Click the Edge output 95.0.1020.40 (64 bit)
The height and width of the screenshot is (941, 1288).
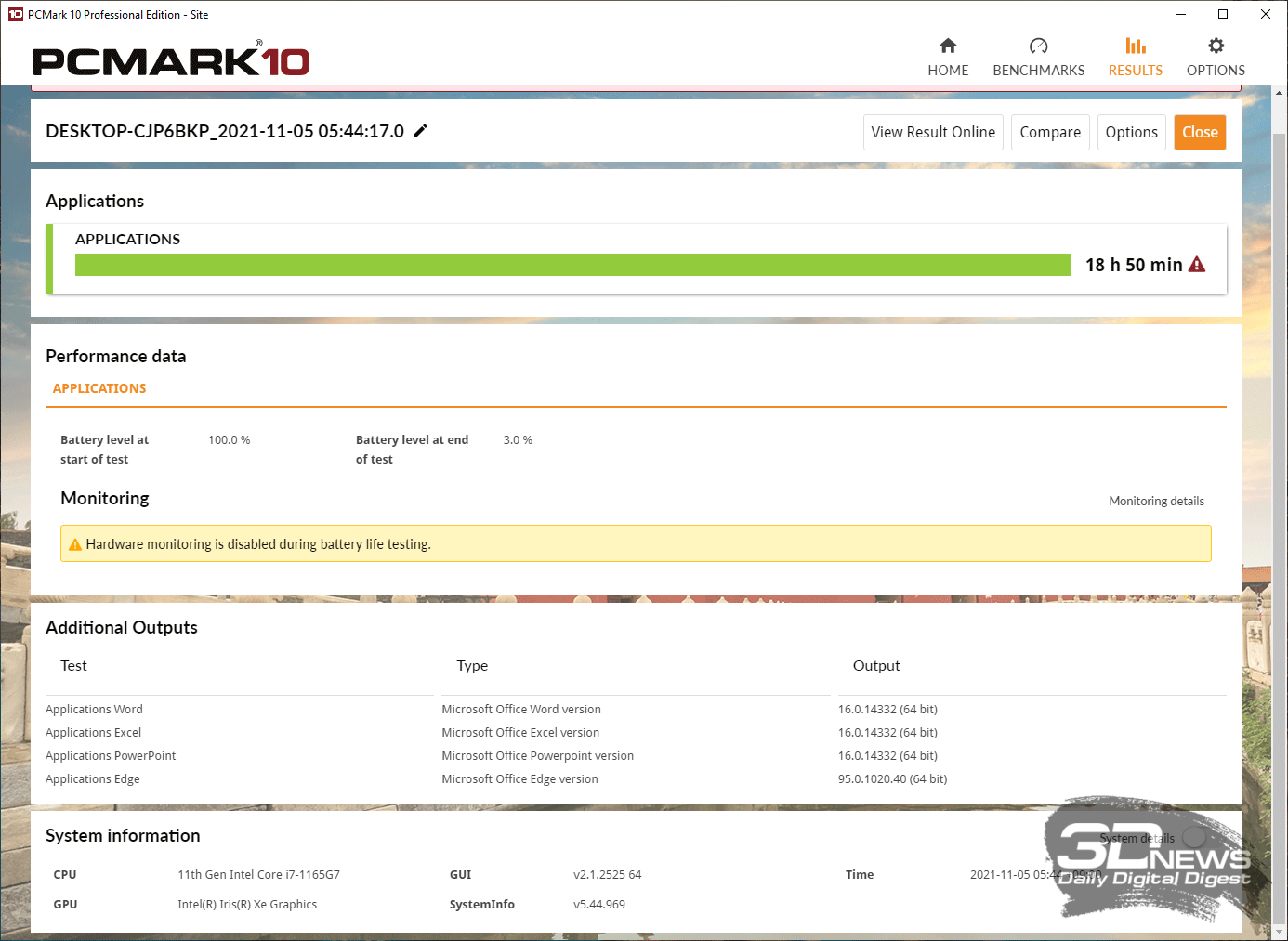pos(893,778)
